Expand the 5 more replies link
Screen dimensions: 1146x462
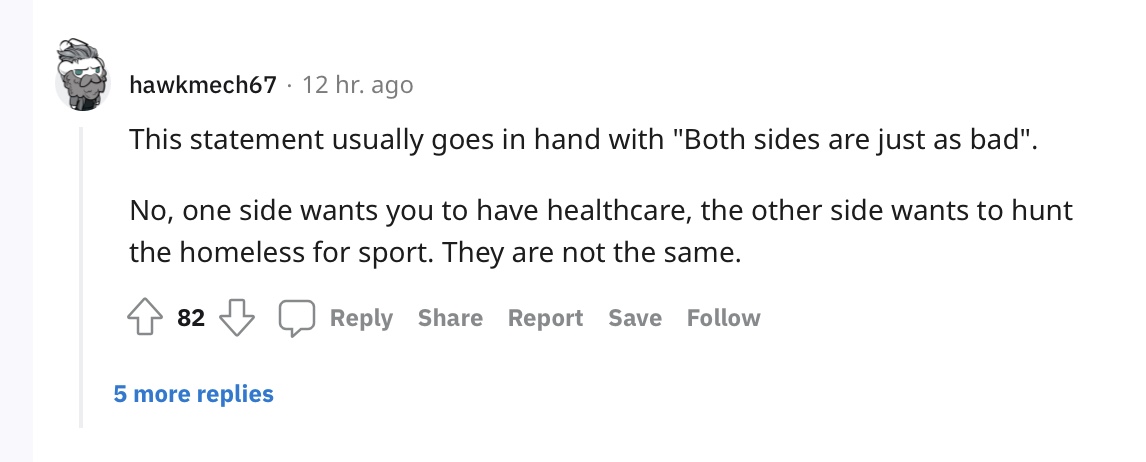click(194, 394)
